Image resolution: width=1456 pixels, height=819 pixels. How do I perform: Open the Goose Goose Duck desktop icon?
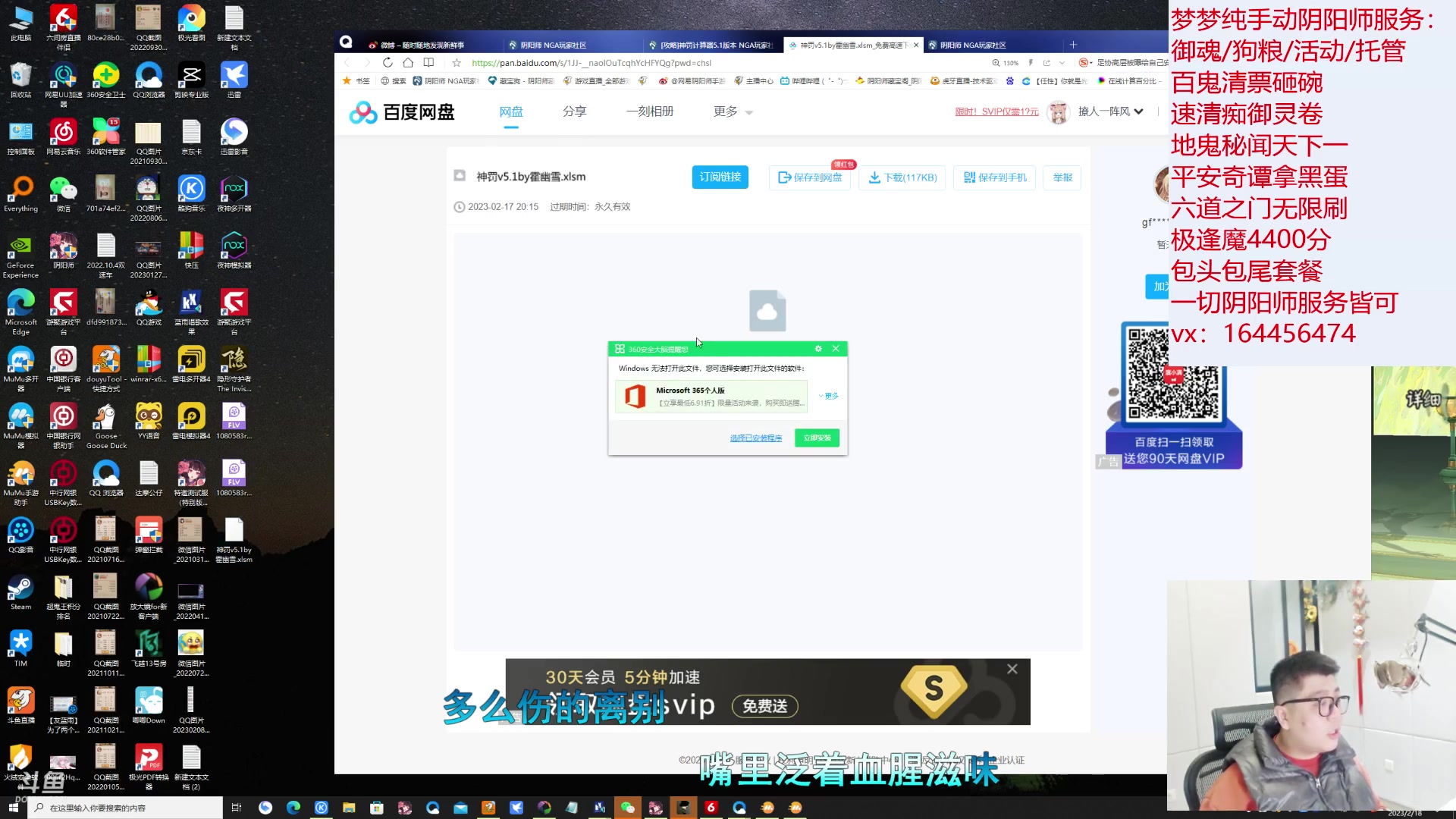click(x=106, y=426)
